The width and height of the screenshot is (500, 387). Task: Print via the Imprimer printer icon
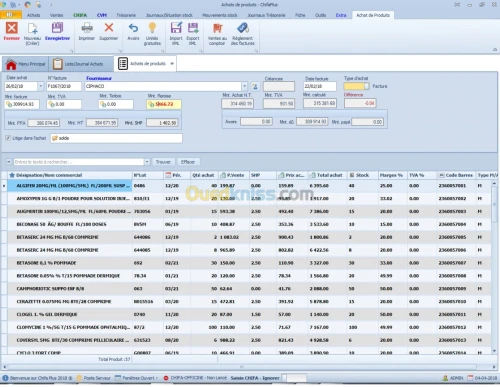[x=87, y=28]
